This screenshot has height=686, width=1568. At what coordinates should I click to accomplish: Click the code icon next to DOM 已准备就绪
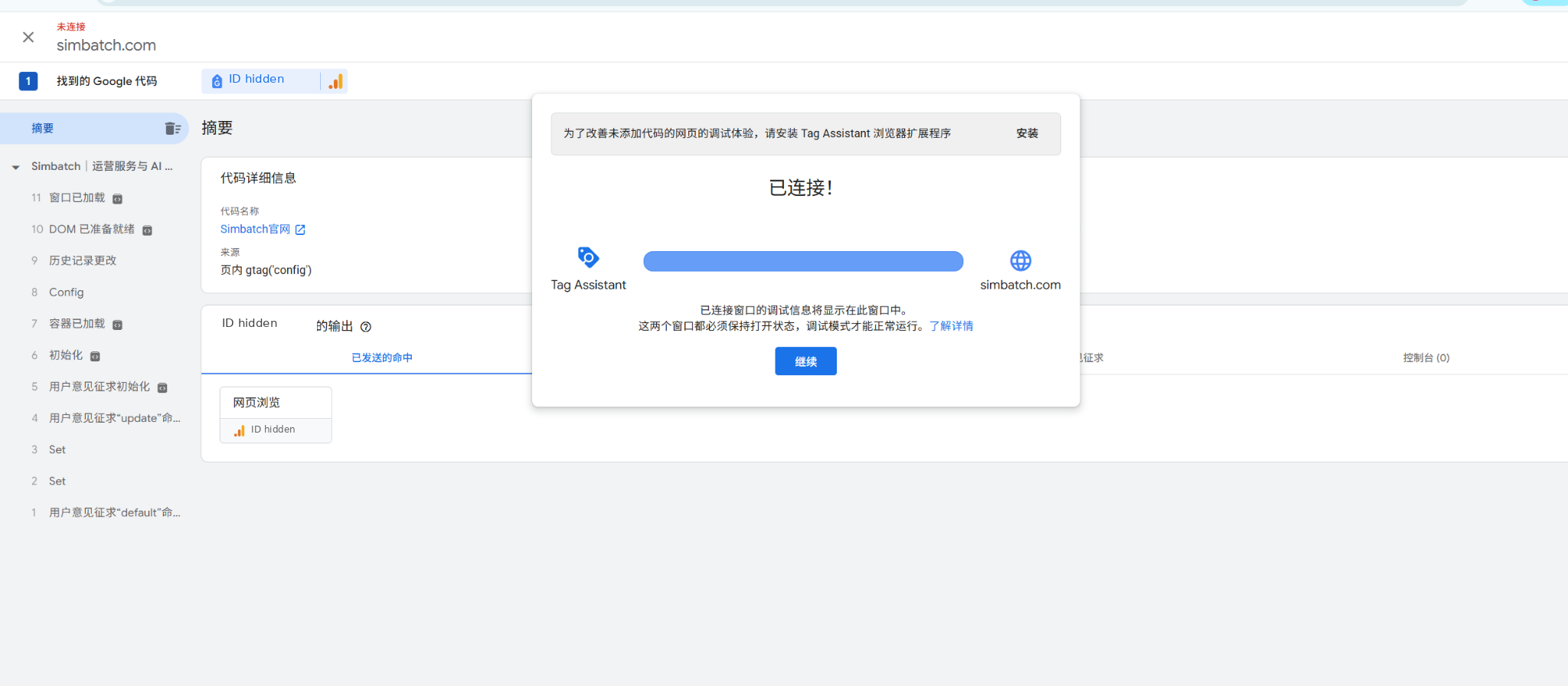[148, 230]
